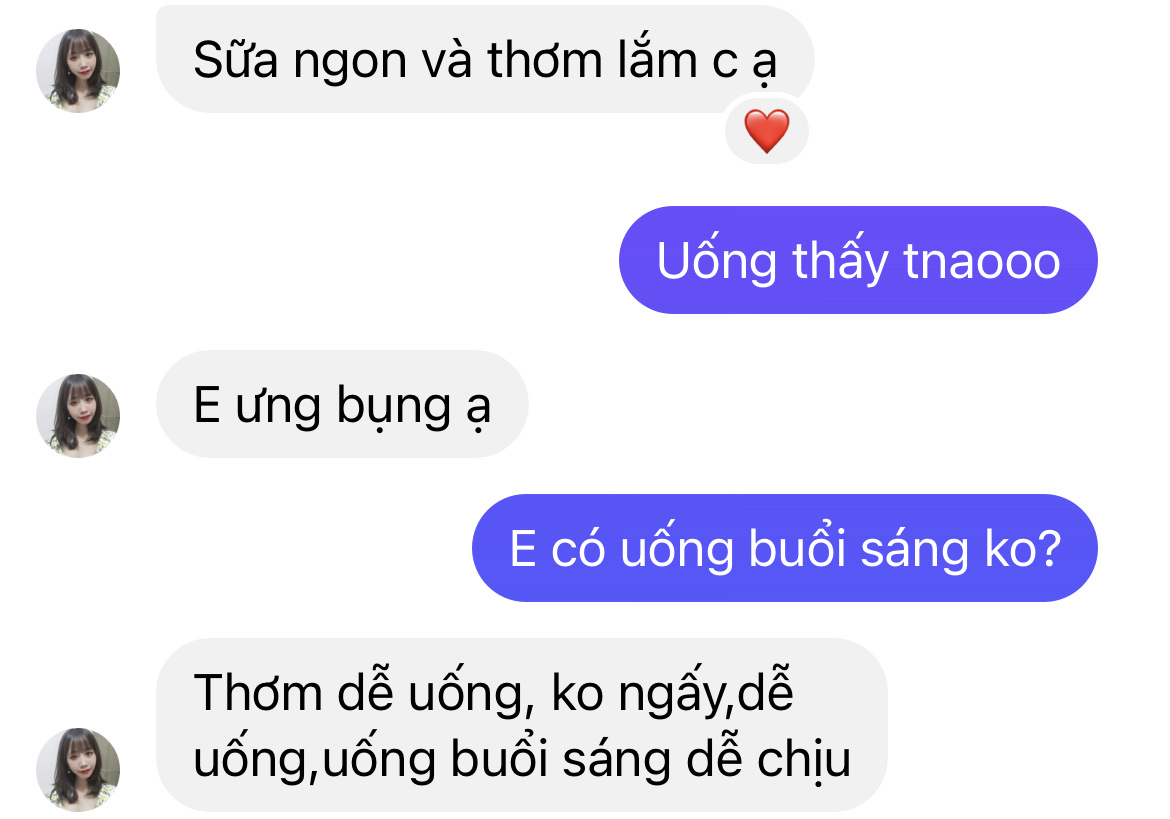This screenshot has width=1170, height=819.
Task: Click the word "thơm" in first message
Action: point(545,60)
